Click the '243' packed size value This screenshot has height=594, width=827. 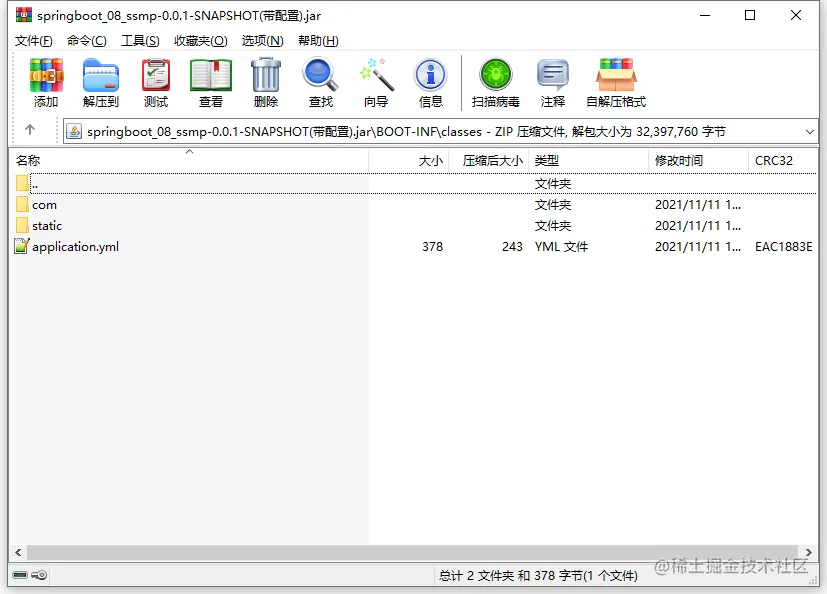click(x=512, y=246)
